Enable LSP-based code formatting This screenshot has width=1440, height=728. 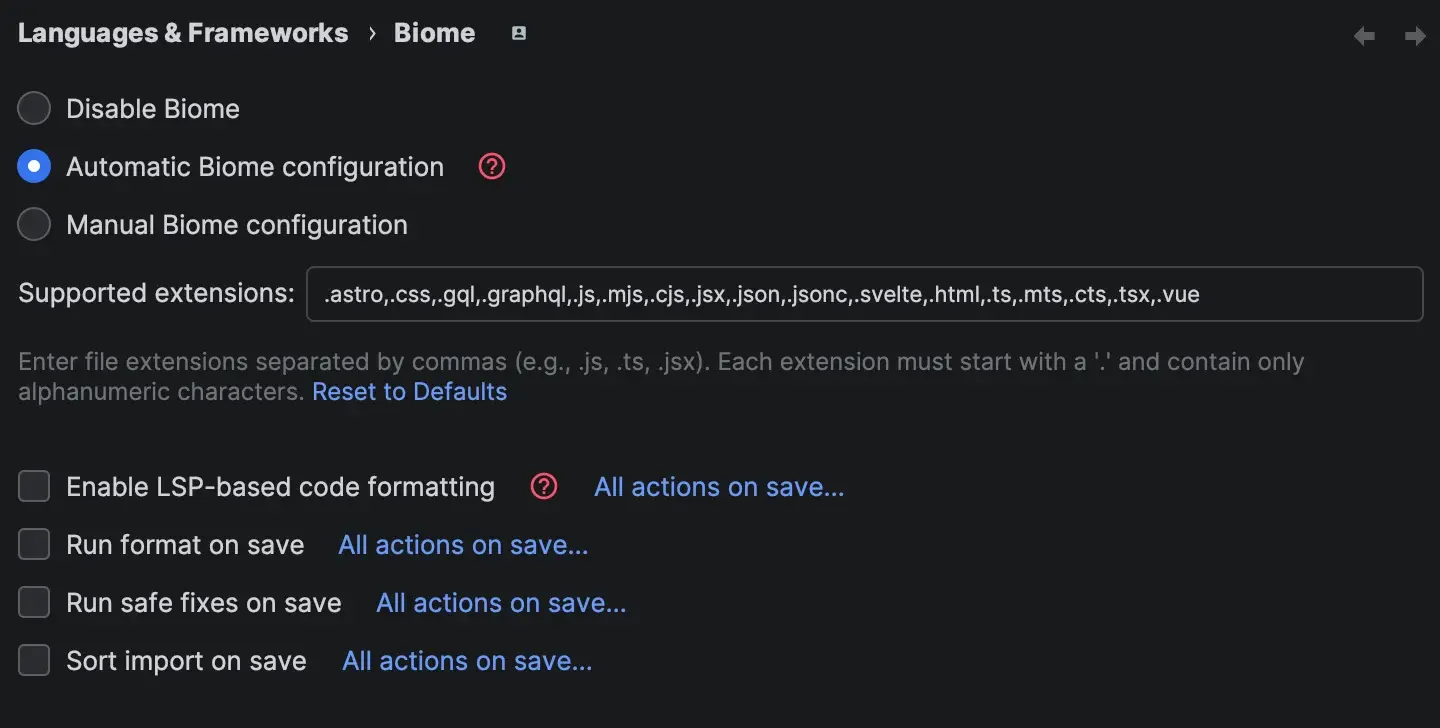33,486
